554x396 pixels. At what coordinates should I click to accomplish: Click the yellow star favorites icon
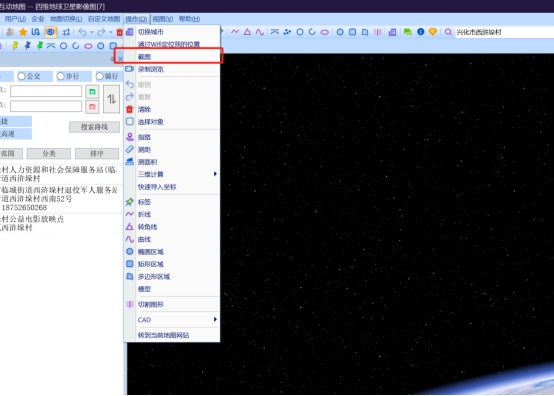[23, 32]
